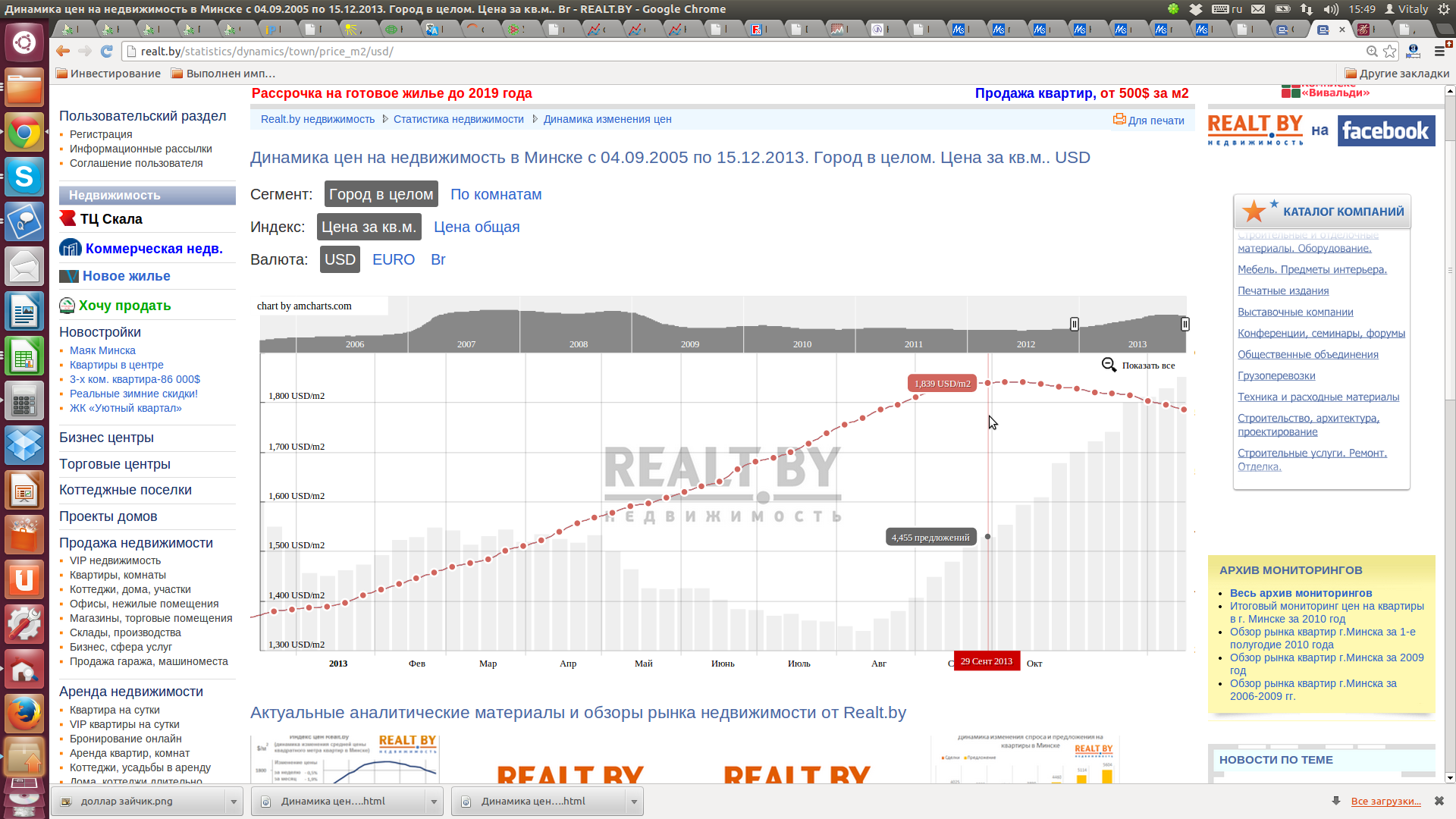Click Грузоперевозки catalog link
The width and height of the screenshot is (1456, 819).
(1276, 375)
